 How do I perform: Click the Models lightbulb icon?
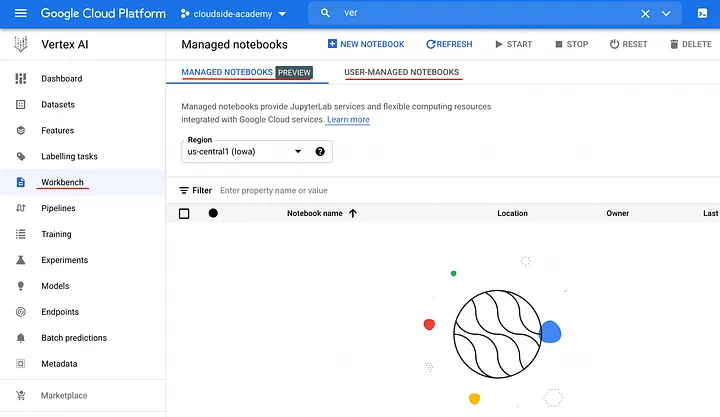tap(21, 286)
